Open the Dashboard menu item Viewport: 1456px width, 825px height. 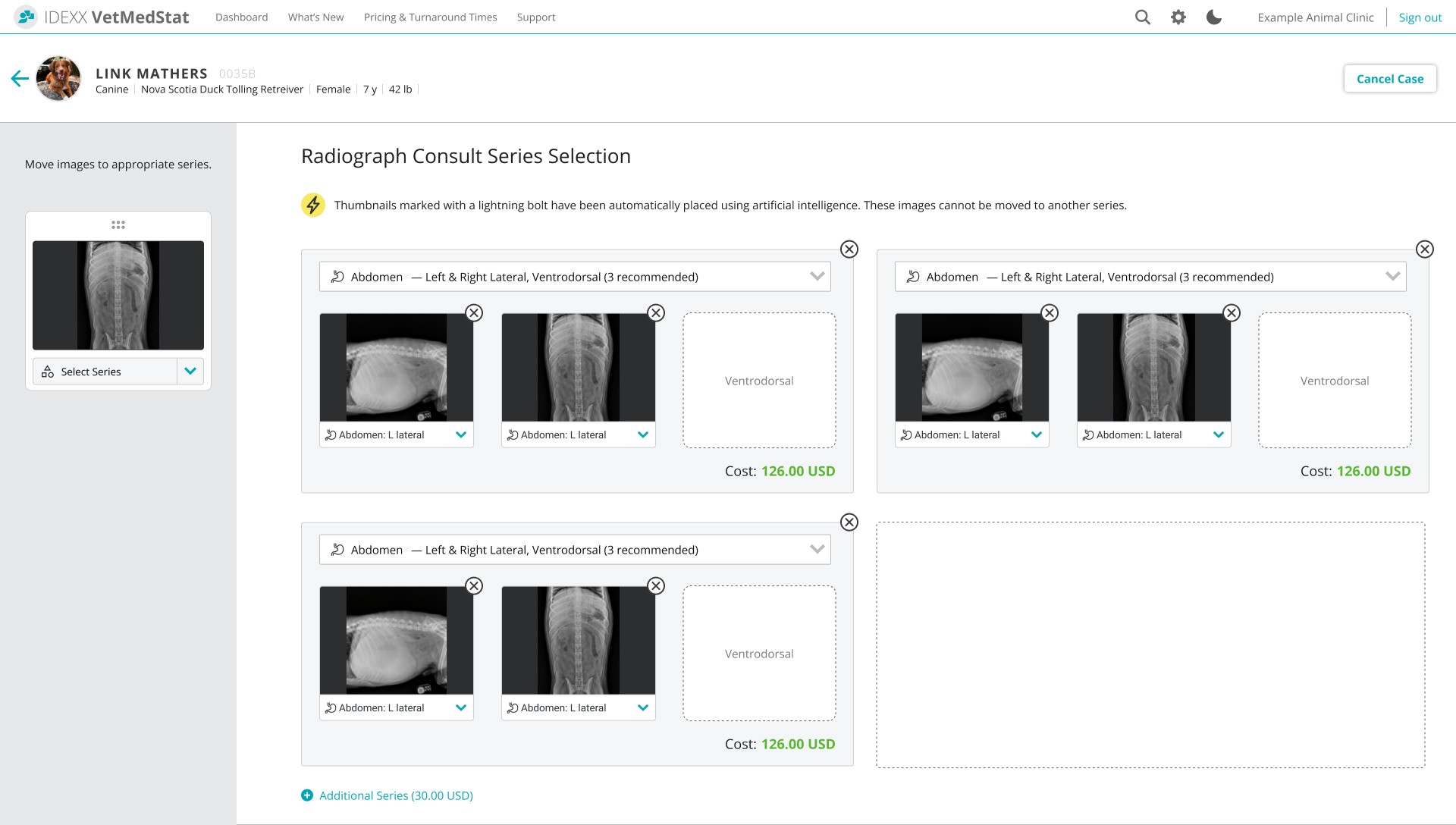241,17
